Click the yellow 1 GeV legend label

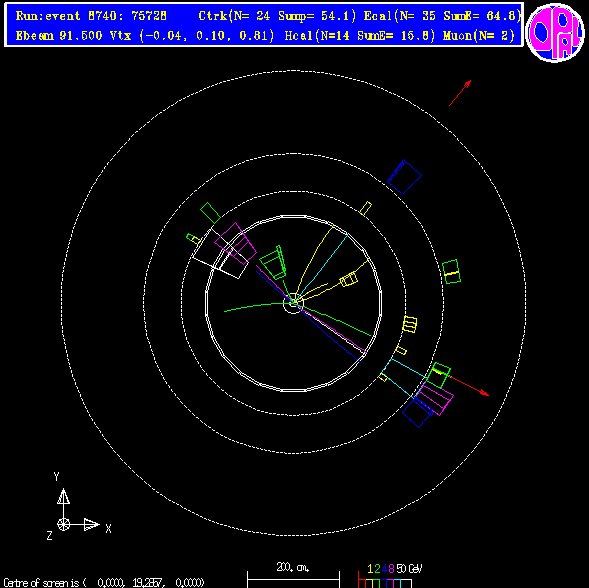(x=370, y=568)
